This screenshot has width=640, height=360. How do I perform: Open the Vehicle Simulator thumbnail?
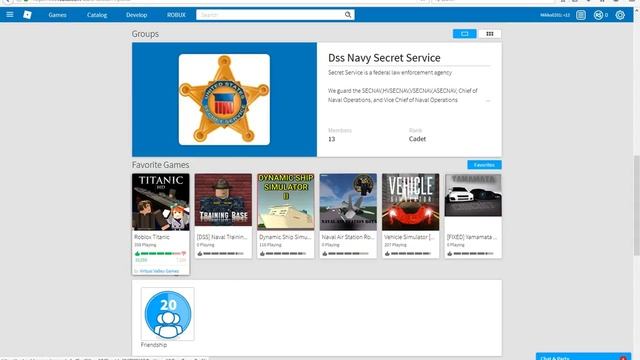[411, 202]
